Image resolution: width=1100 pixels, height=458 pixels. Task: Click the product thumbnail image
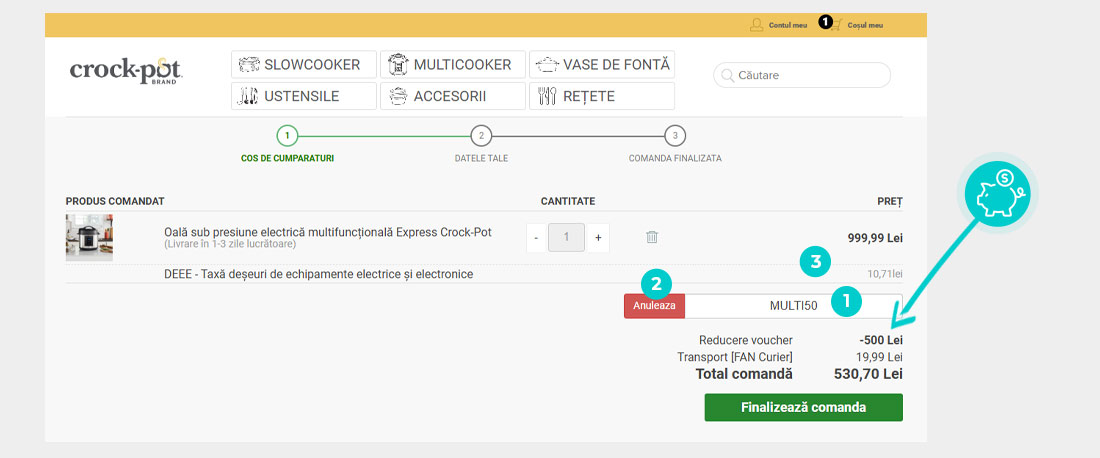pyautogui.click(x=89, y=238)
